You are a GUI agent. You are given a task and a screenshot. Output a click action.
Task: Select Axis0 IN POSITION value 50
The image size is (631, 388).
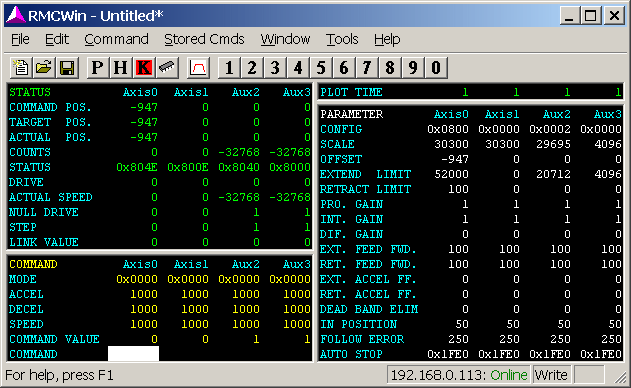[x=462, y=324]
